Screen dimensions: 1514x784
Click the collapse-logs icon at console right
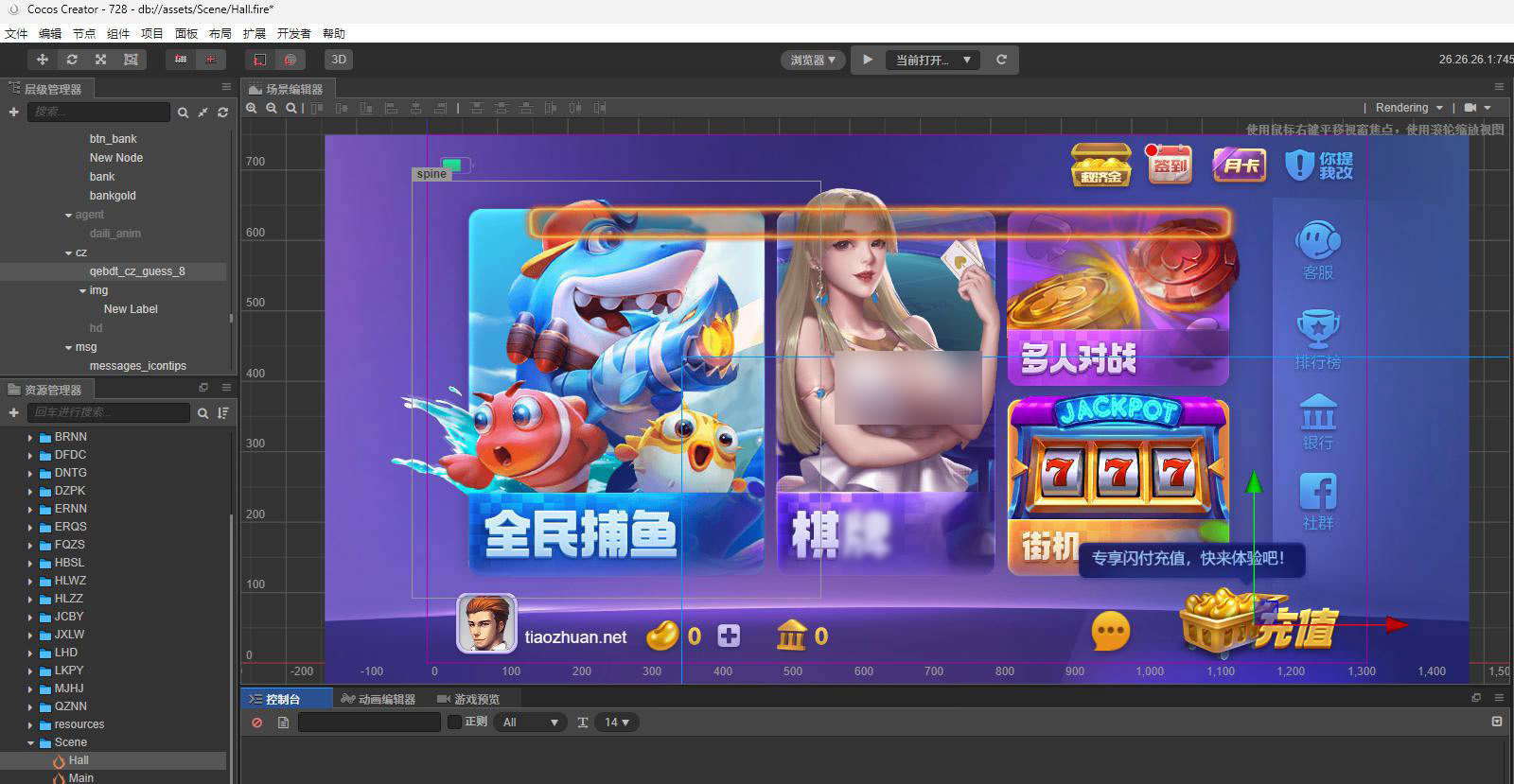pos(1497,722)
